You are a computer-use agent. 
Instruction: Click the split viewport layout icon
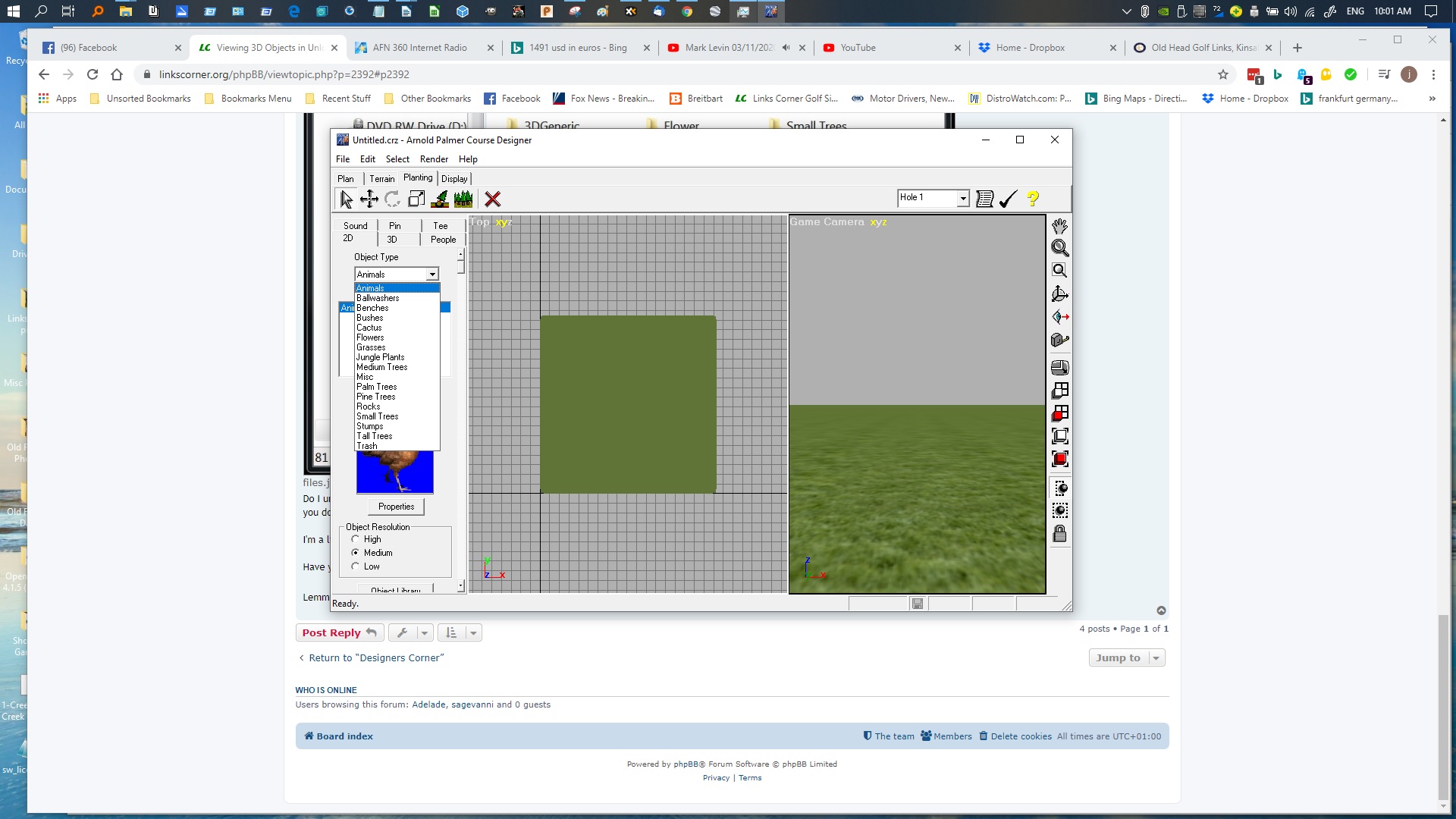tap(1060, 391)
